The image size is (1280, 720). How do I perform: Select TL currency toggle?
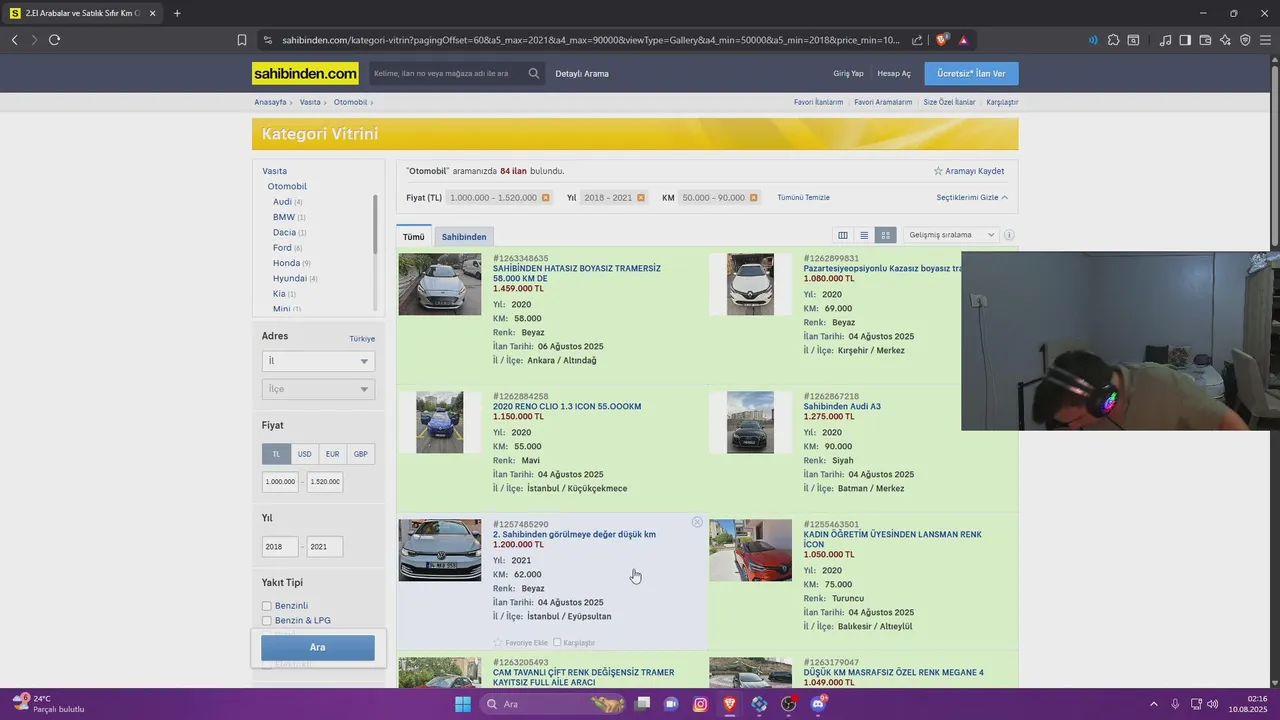click(x=276, y=454)
